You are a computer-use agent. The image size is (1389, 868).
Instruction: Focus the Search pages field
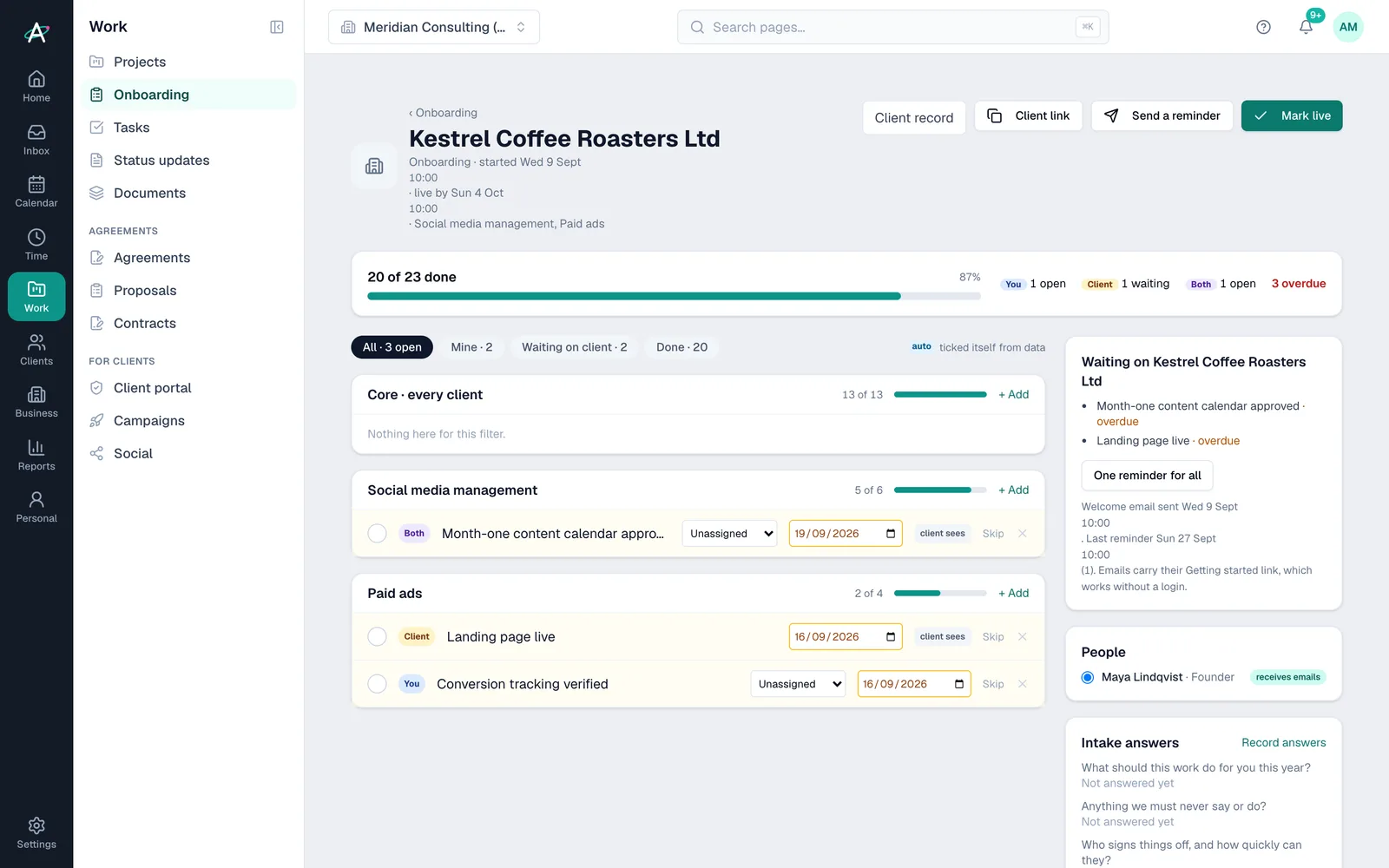click(892, 27)
